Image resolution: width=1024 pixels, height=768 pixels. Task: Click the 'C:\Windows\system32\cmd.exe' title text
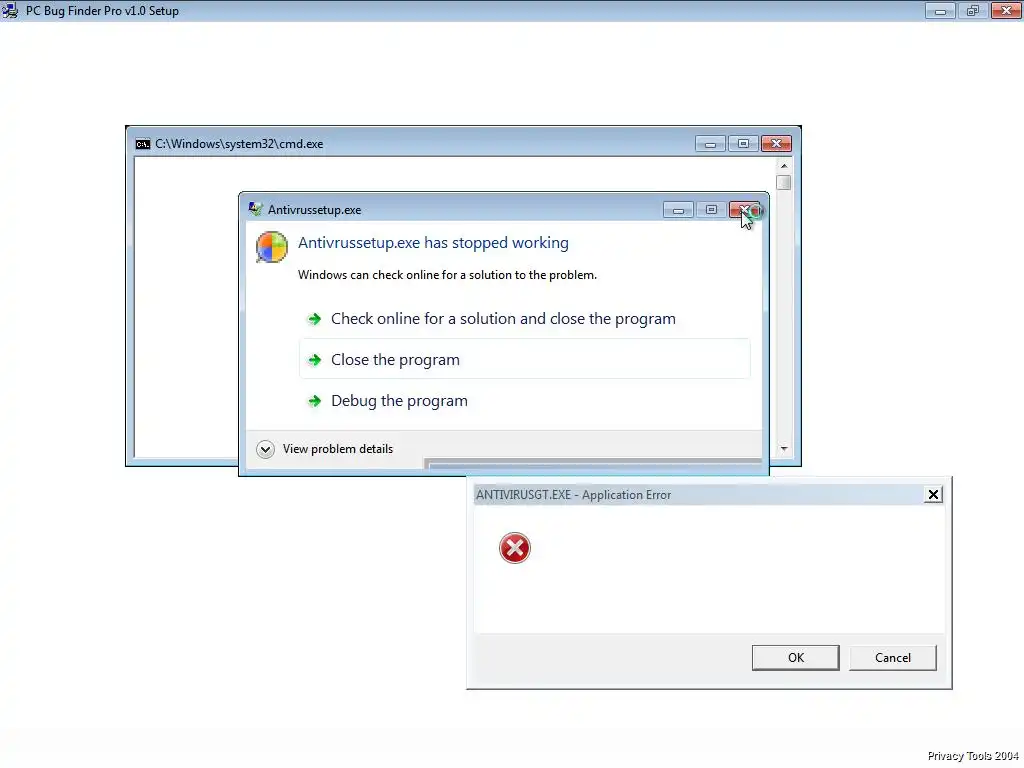pos(239,144)
